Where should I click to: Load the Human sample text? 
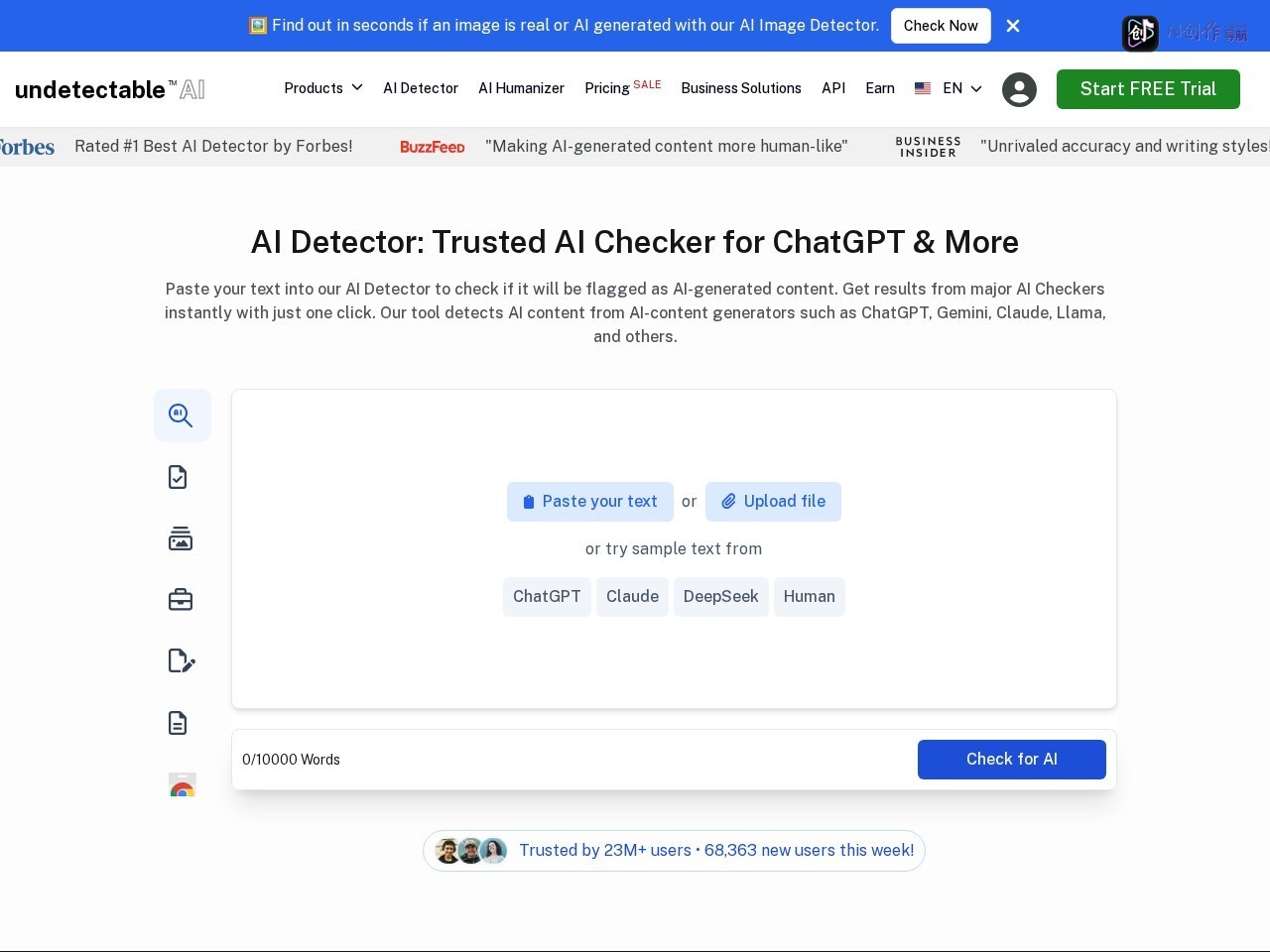coord(809,597)
